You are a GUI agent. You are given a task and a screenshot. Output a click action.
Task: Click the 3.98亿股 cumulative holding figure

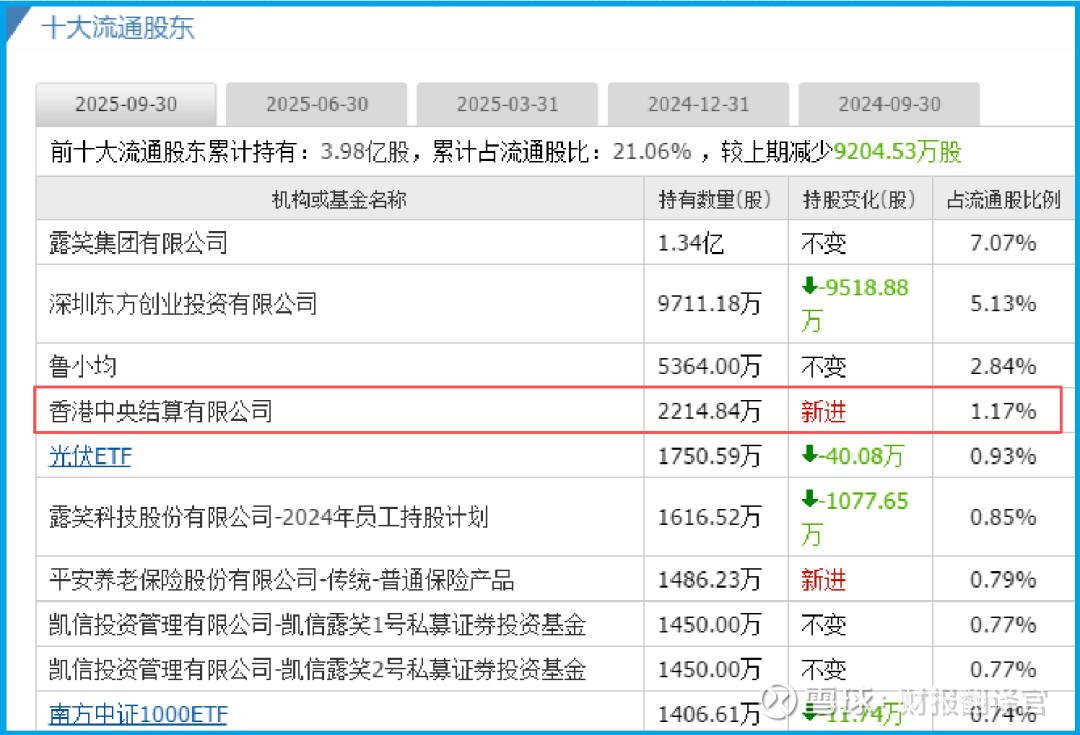(x=365, y=152)
